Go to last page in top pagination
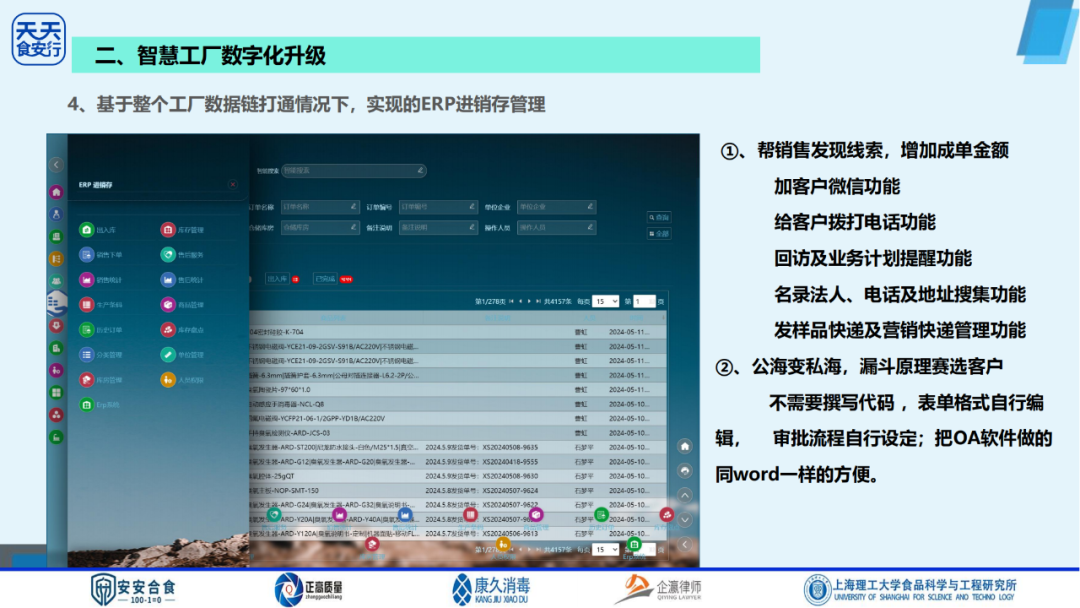 coord(538,302)
